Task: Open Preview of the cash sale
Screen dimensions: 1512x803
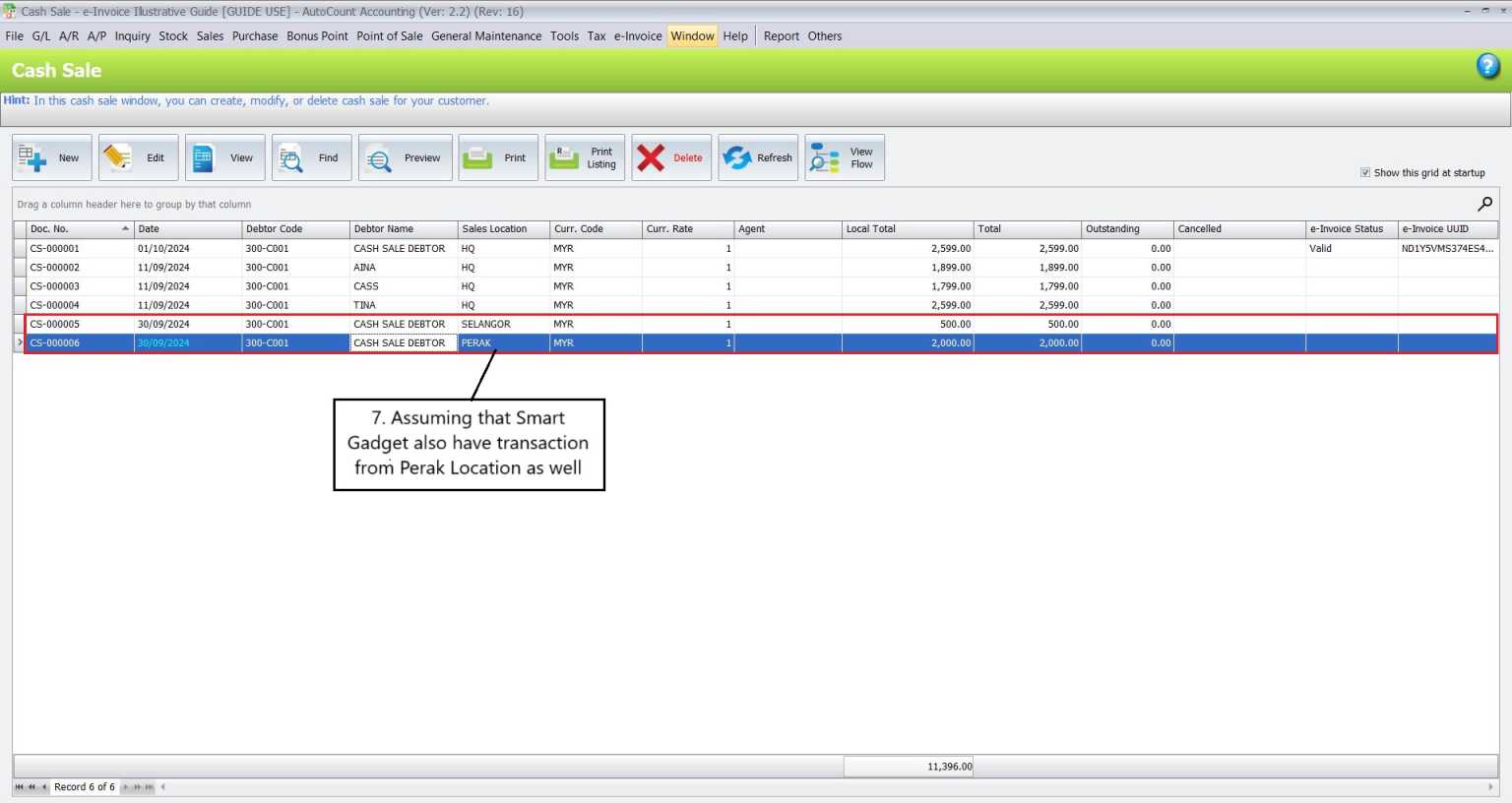Action: coord(406,157)
